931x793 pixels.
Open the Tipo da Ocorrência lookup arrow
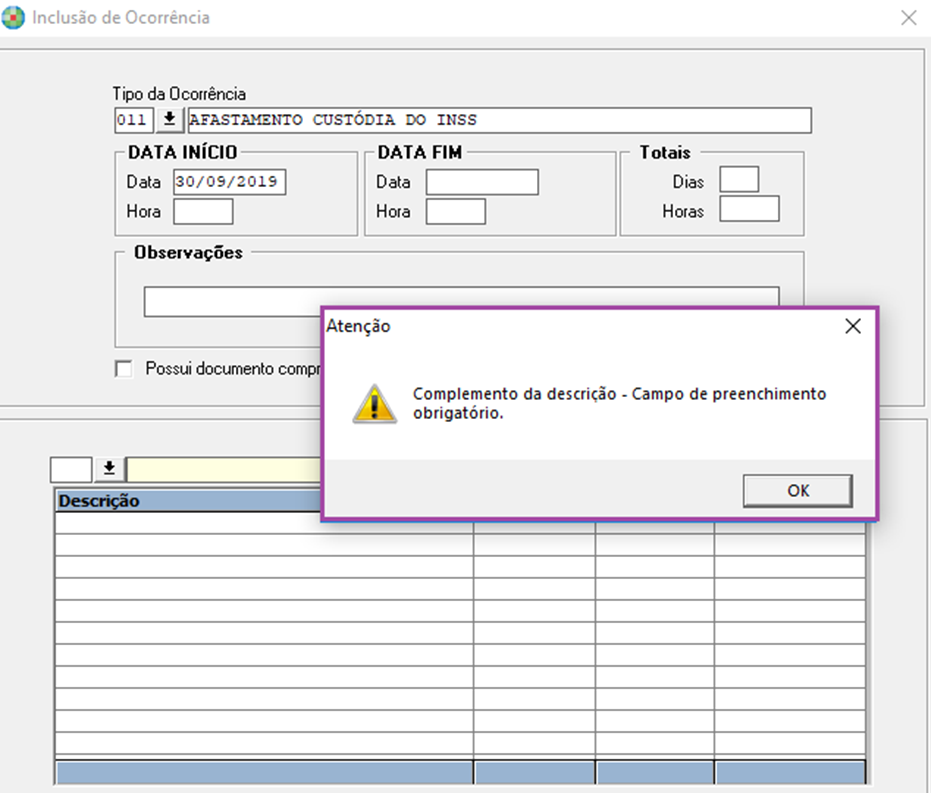click(169, 119)
